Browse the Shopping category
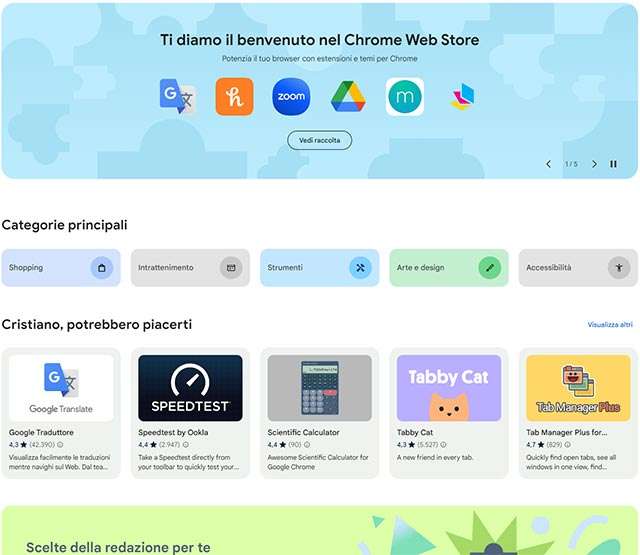The height and width of the screenshot is (555, 640). pyautogui.click(x=61, y=268)
